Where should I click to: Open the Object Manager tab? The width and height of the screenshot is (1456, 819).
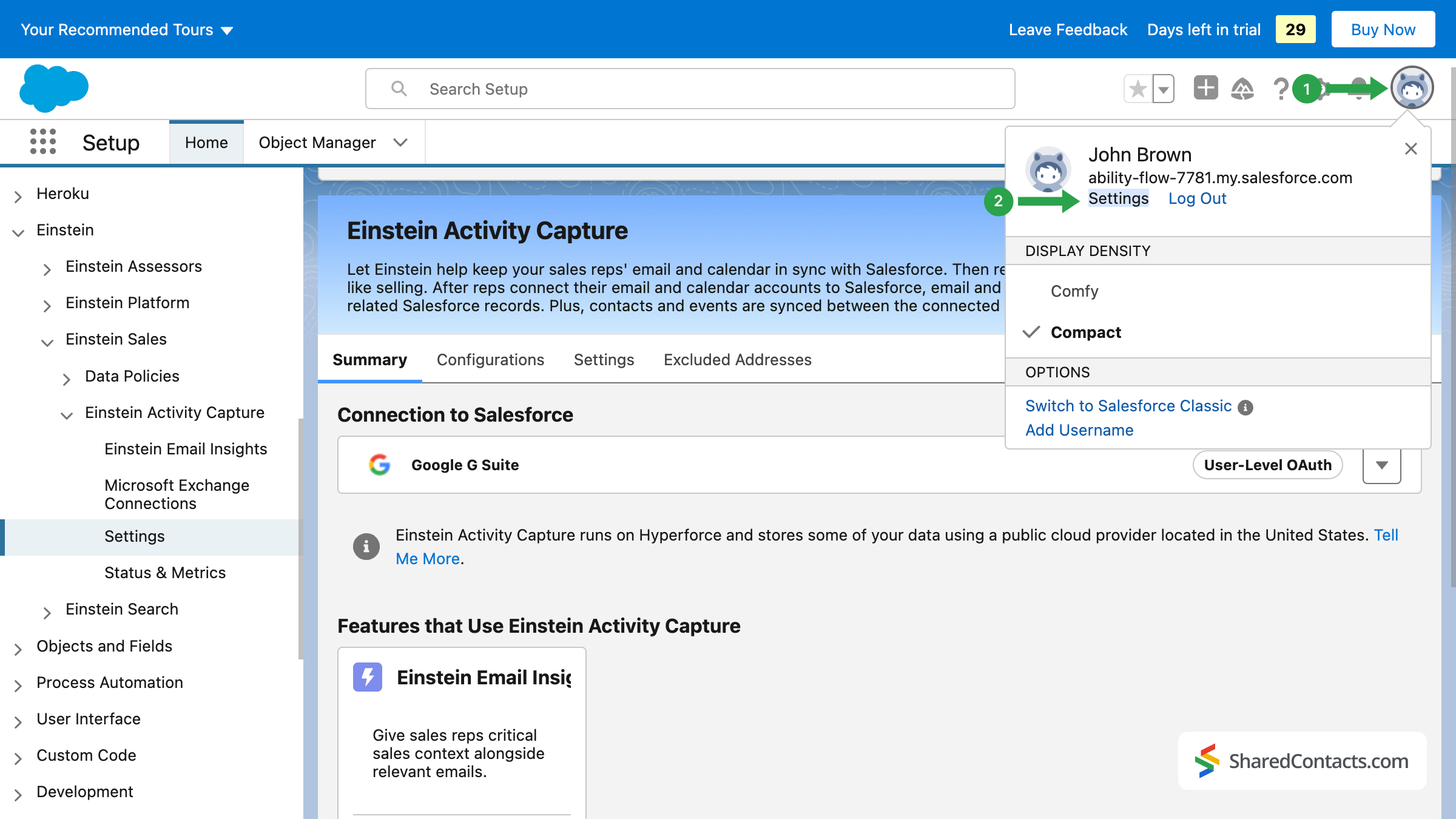pos(317,143)
